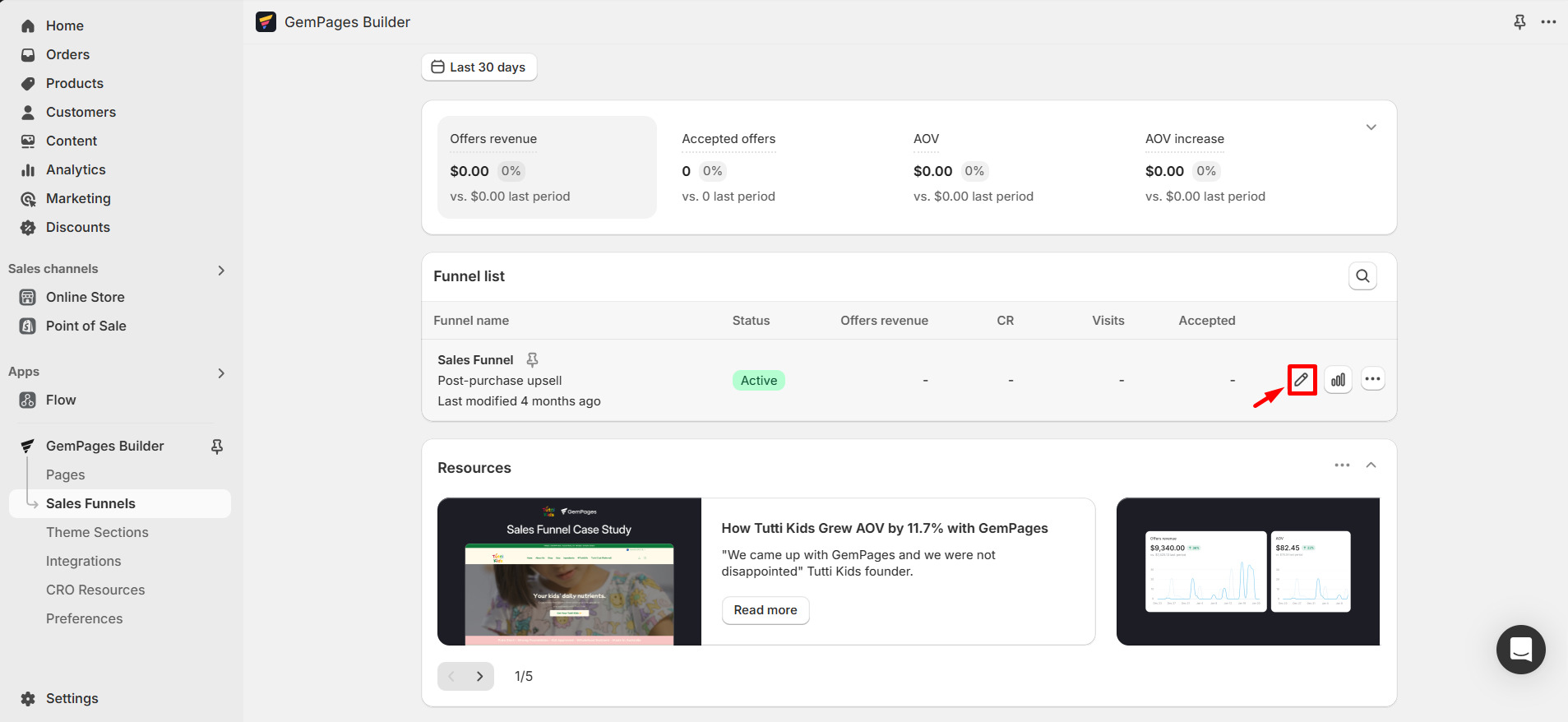The image size is (1568, 722).
Task: Click the Funnel list search icon
Action: pyautogui.click(x=1362, y=276)
